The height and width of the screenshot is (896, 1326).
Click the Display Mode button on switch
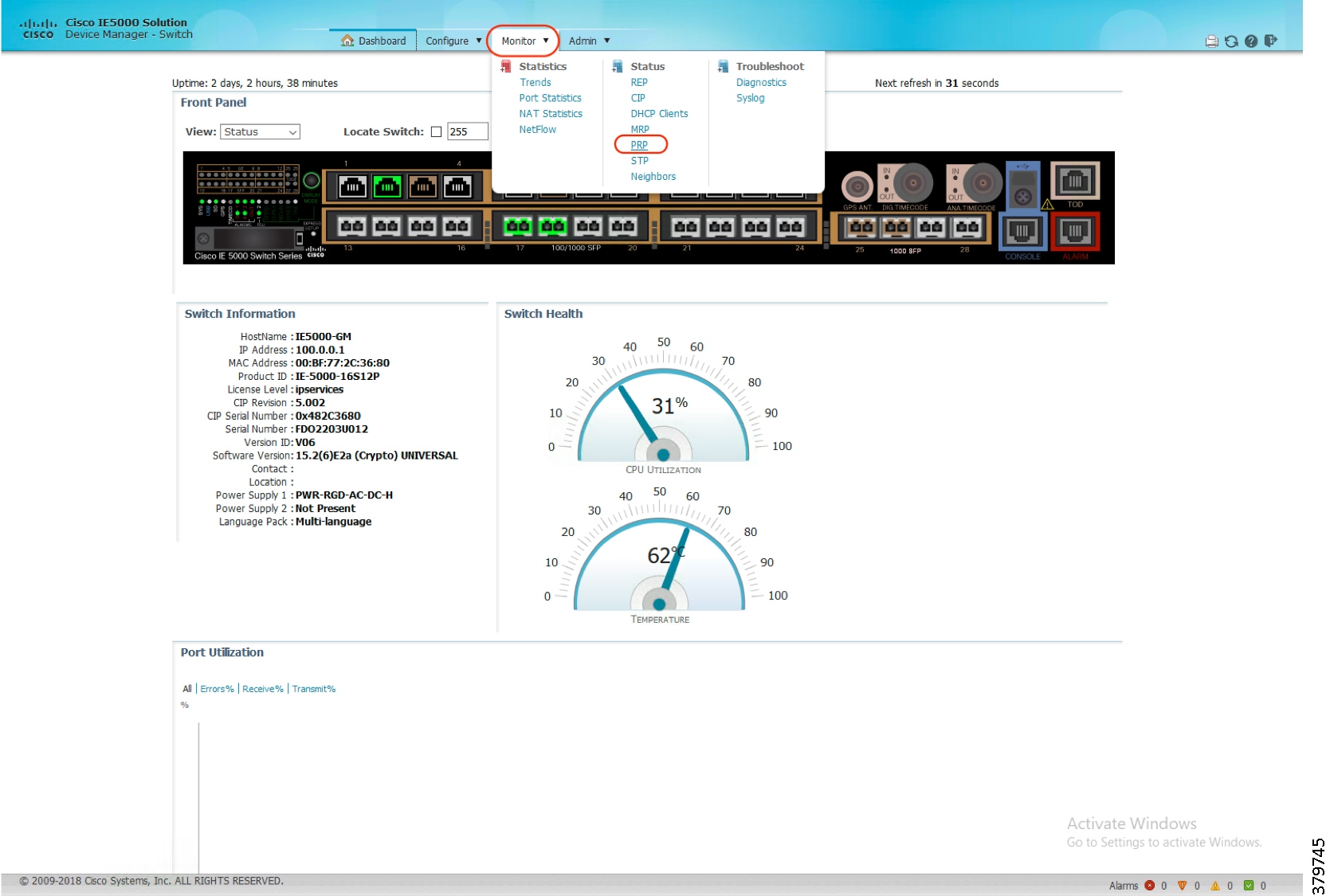312,181
